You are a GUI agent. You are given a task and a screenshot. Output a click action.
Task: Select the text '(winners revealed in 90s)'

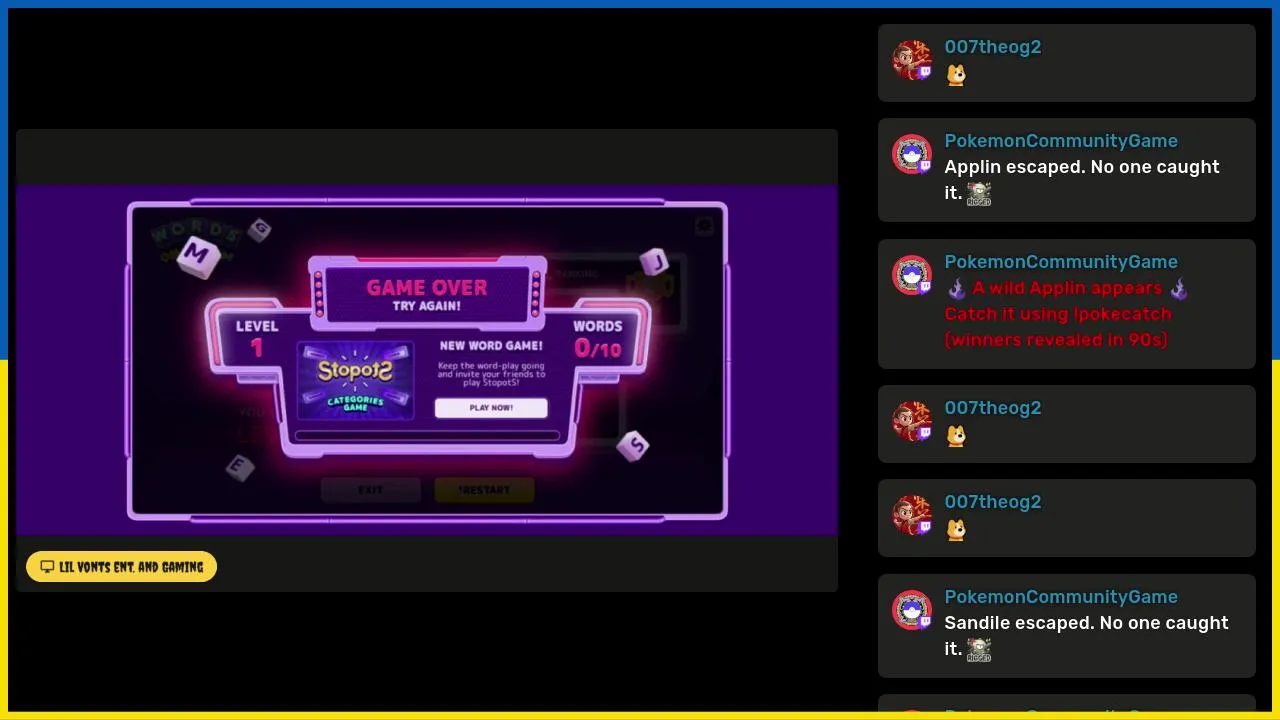point(1056,340)
